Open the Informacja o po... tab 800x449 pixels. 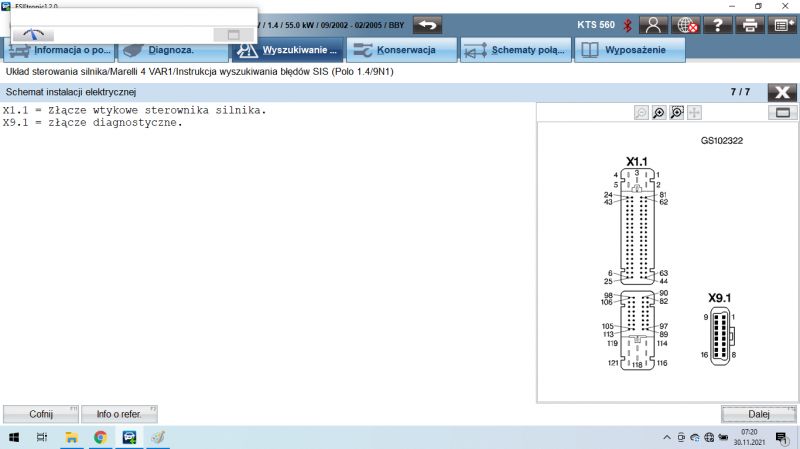point(60,50)
